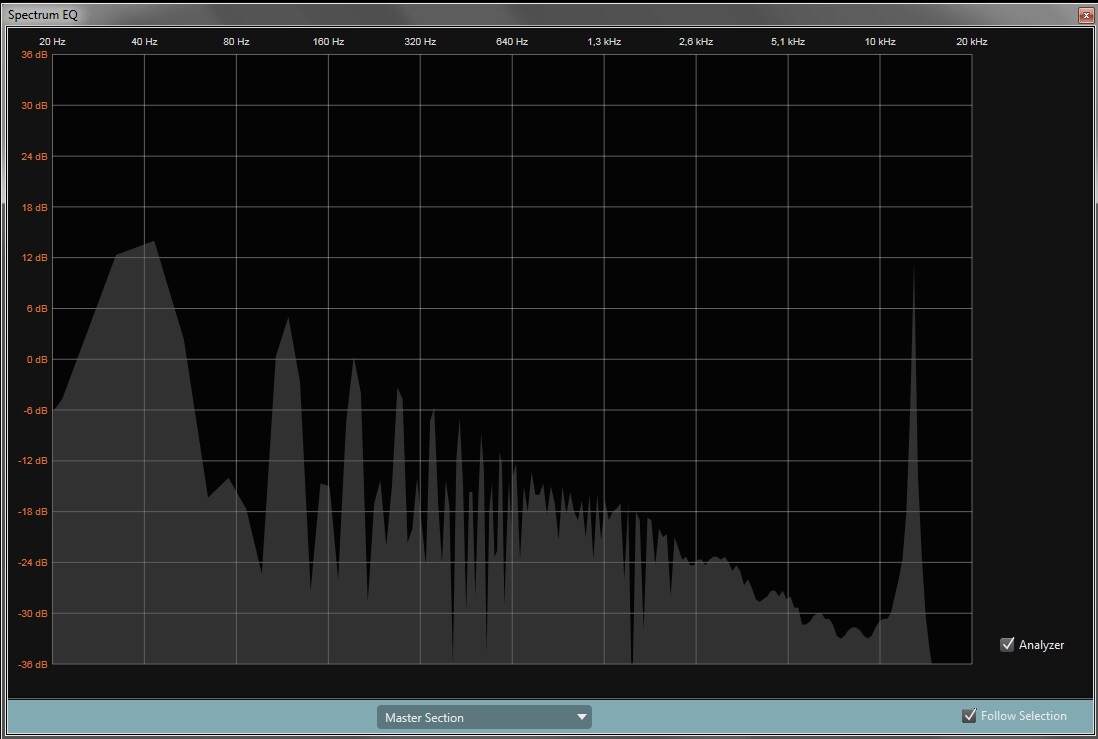This screenshot has width=1098, height=739.
Task: Select the Follow Selection label text
Action: [1023, 715]
